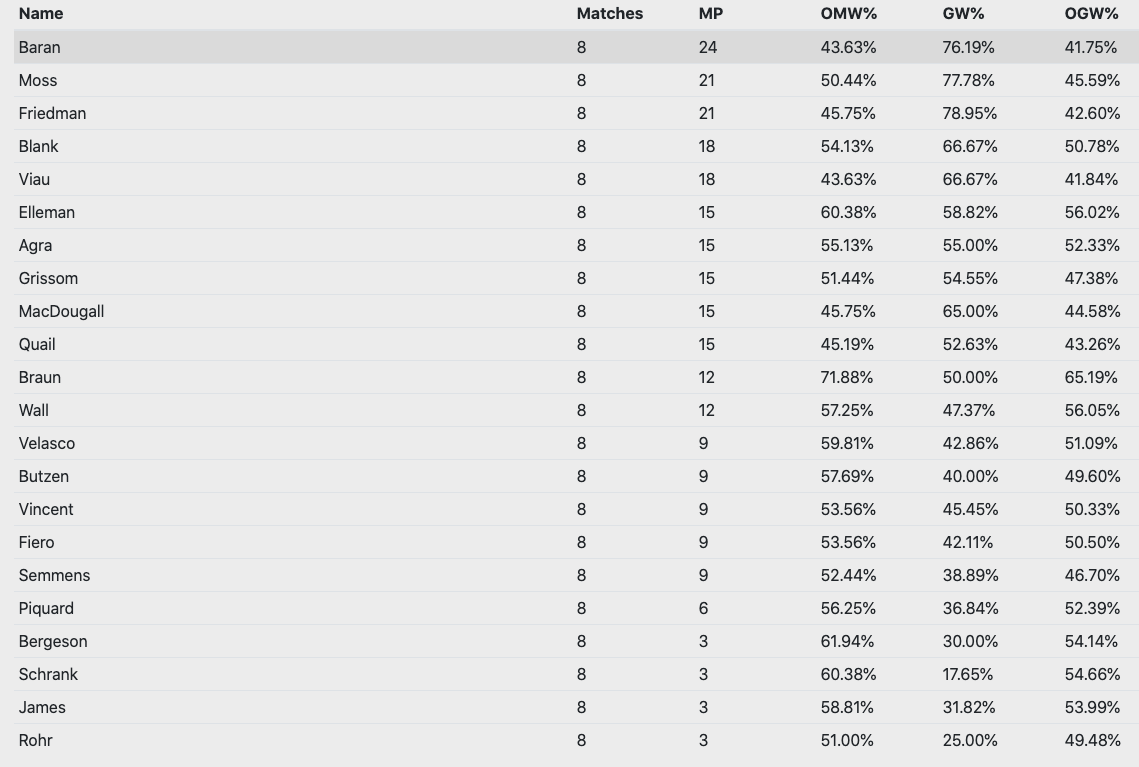Select the Baran row name
Image resolution: width=1139 pixels, height=767 pixels.
39,47
